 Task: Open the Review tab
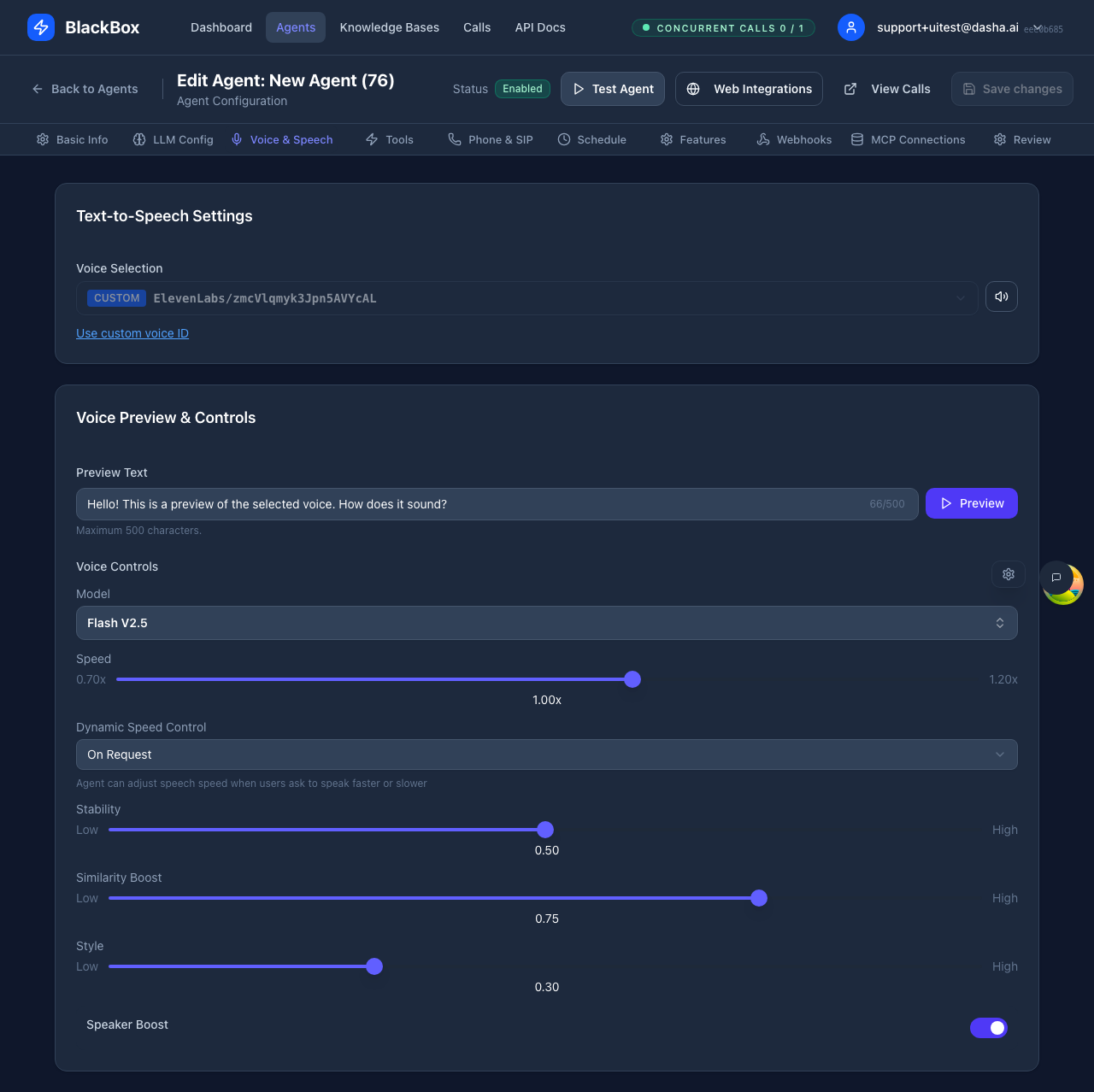1022,139
